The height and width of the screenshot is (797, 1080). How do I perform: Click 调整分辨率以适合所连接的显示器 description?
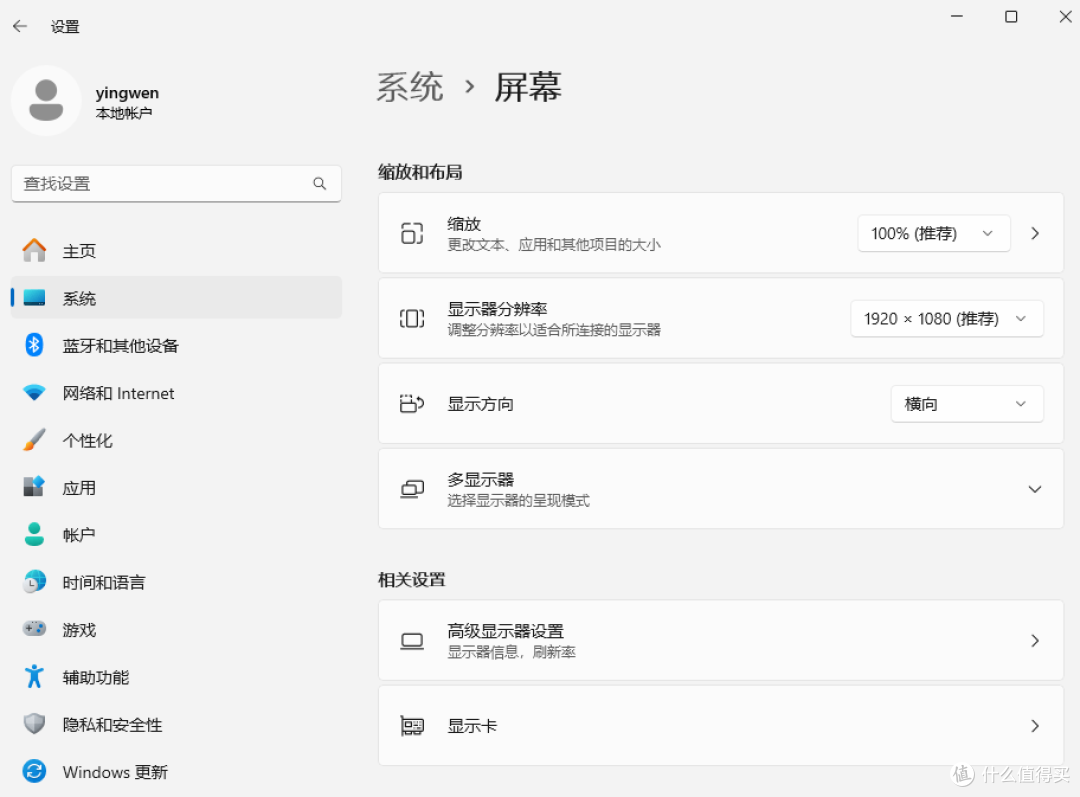[554, 330]
